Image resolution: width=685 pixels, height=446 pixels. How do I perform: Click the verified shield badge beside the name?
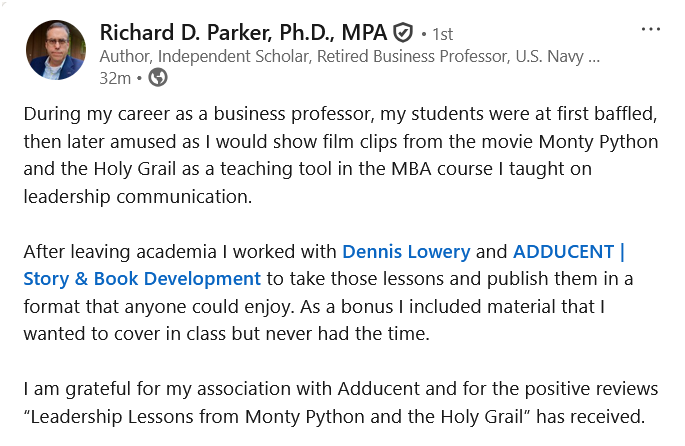[402, 33]
